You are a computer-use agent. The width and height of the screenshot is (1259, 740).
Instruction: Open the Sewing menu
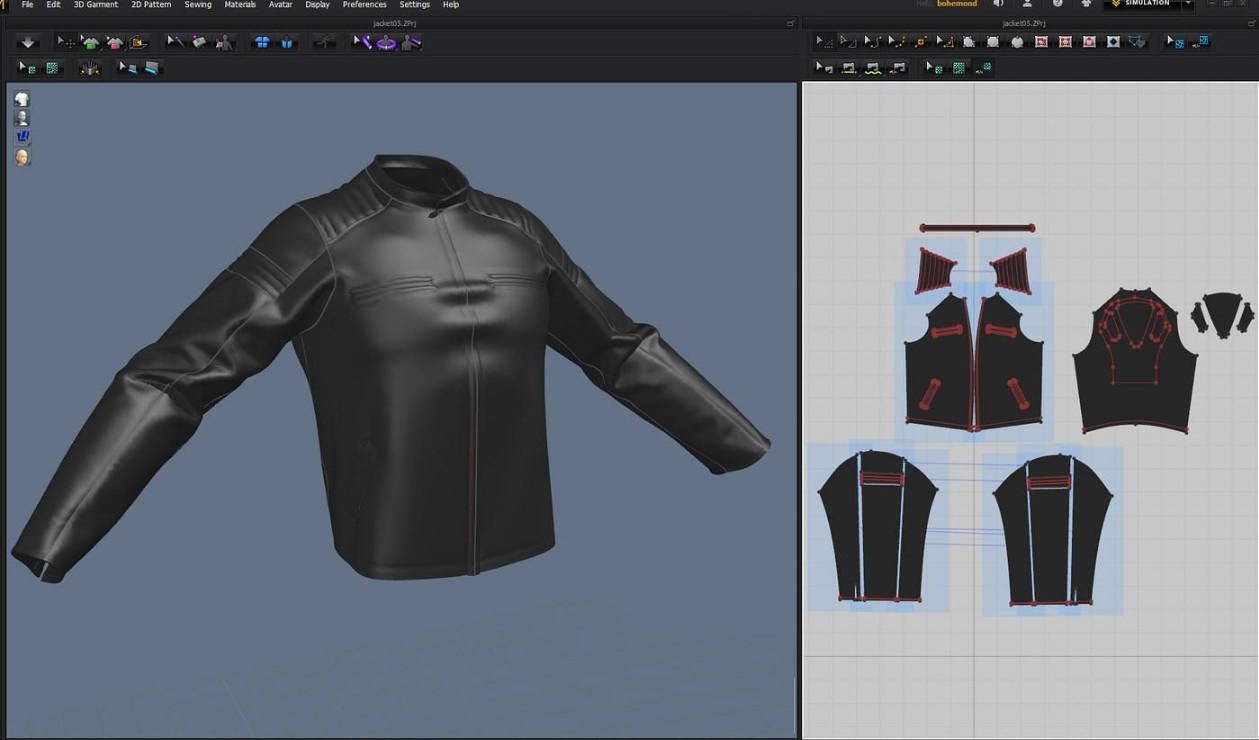click(198, 5)
